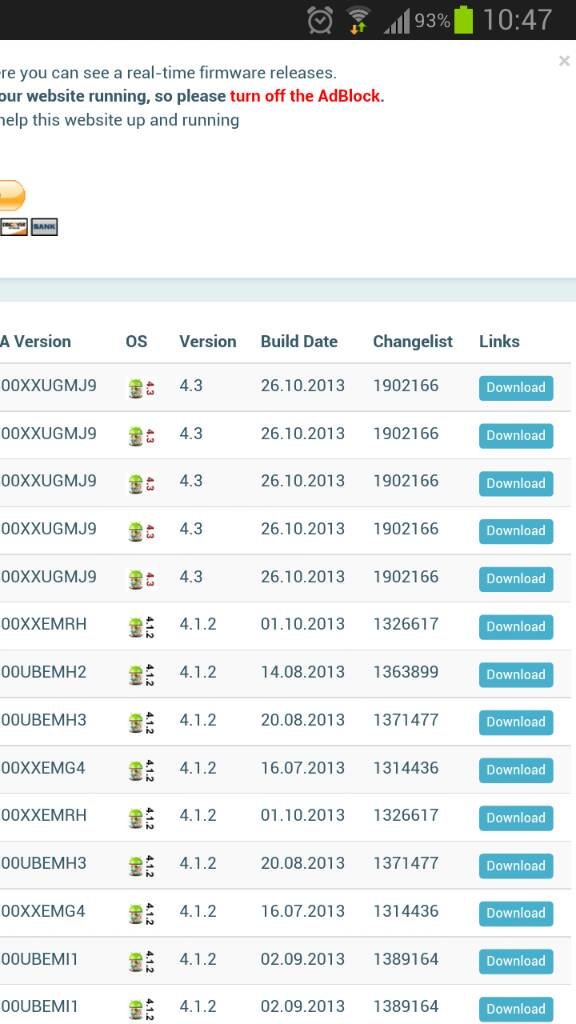Sort by the 'A Version' column header

[35, 341]
